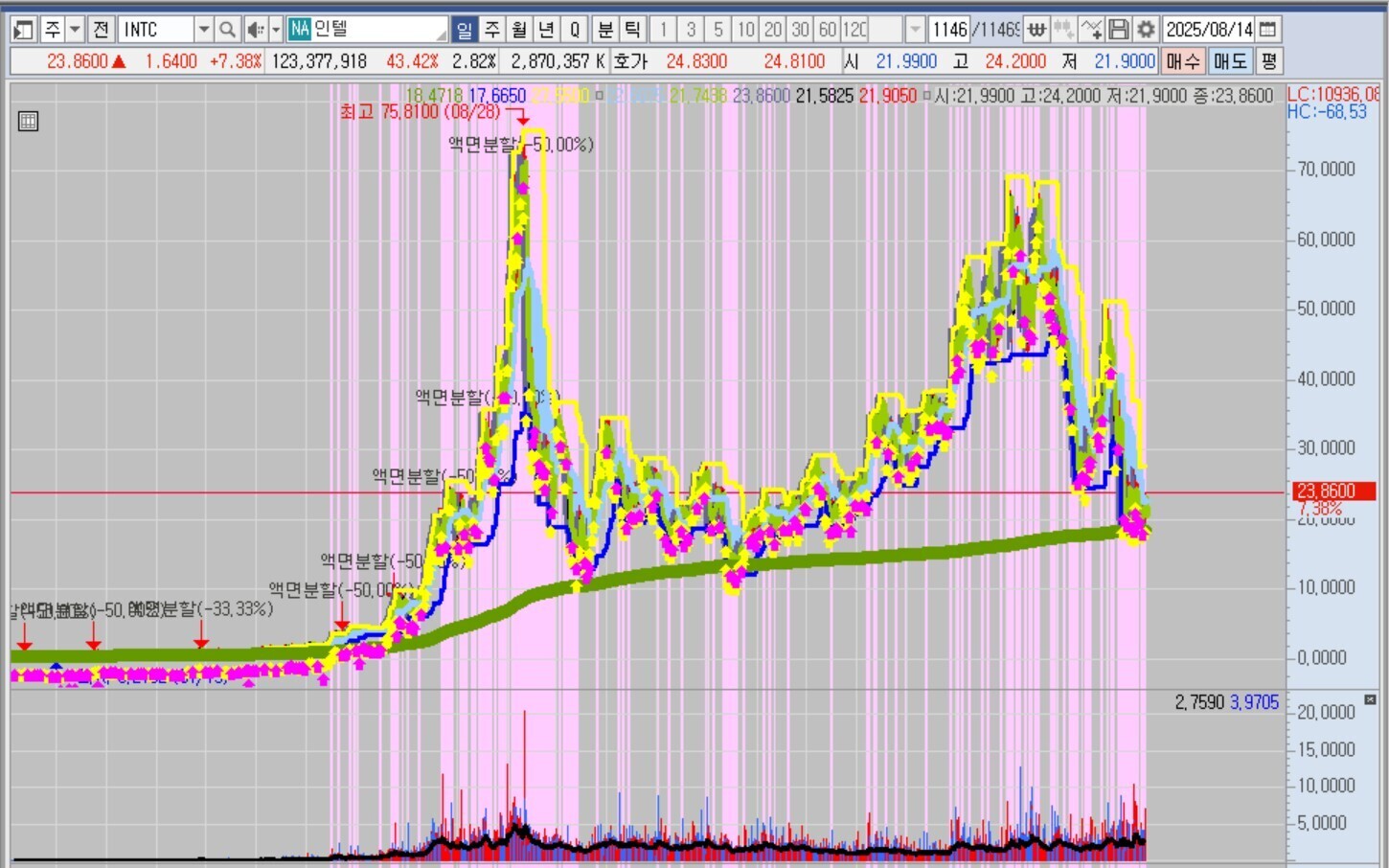The width and height of the screenshot is (1389, 868).
Task: Click the 매수 (buy) button
Action: (x=1182, y=62)
